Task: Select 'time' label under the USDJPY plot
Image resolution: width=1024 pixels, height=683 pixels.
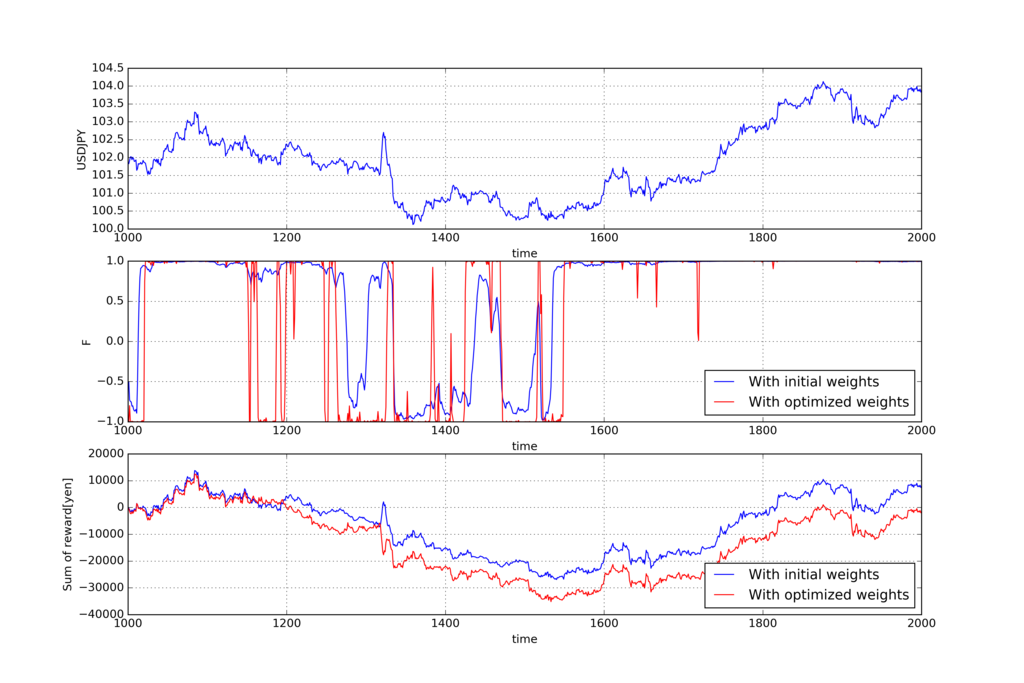Action: click(x=524, y=253)
